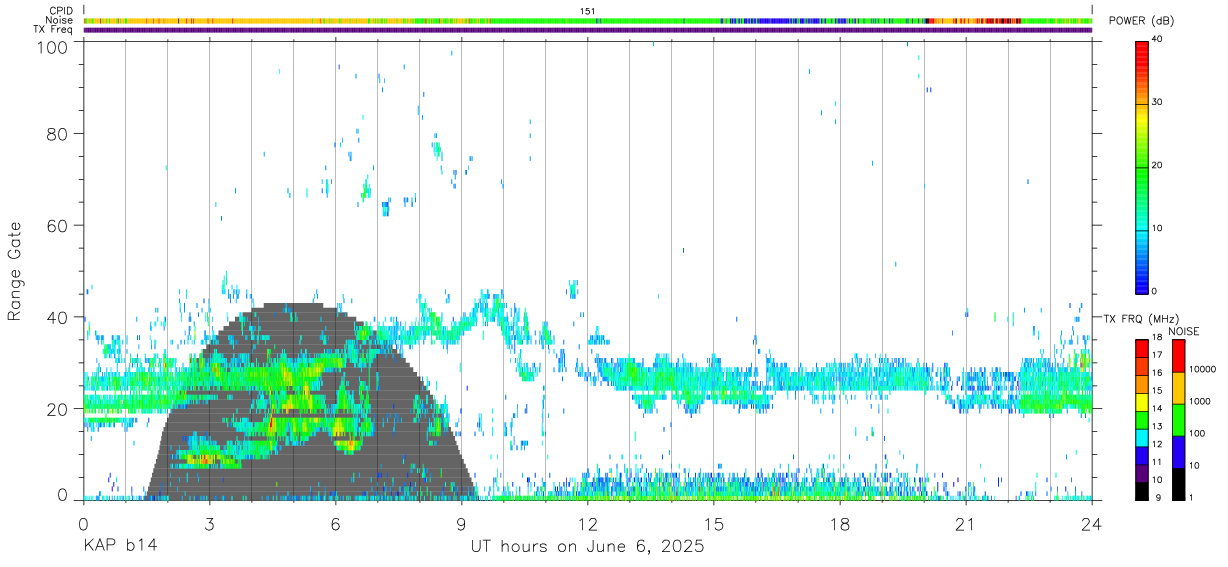Viewport: 1228px width, 567px height.
Task: Click the TX Freq row label
Action: coord(53,30)
